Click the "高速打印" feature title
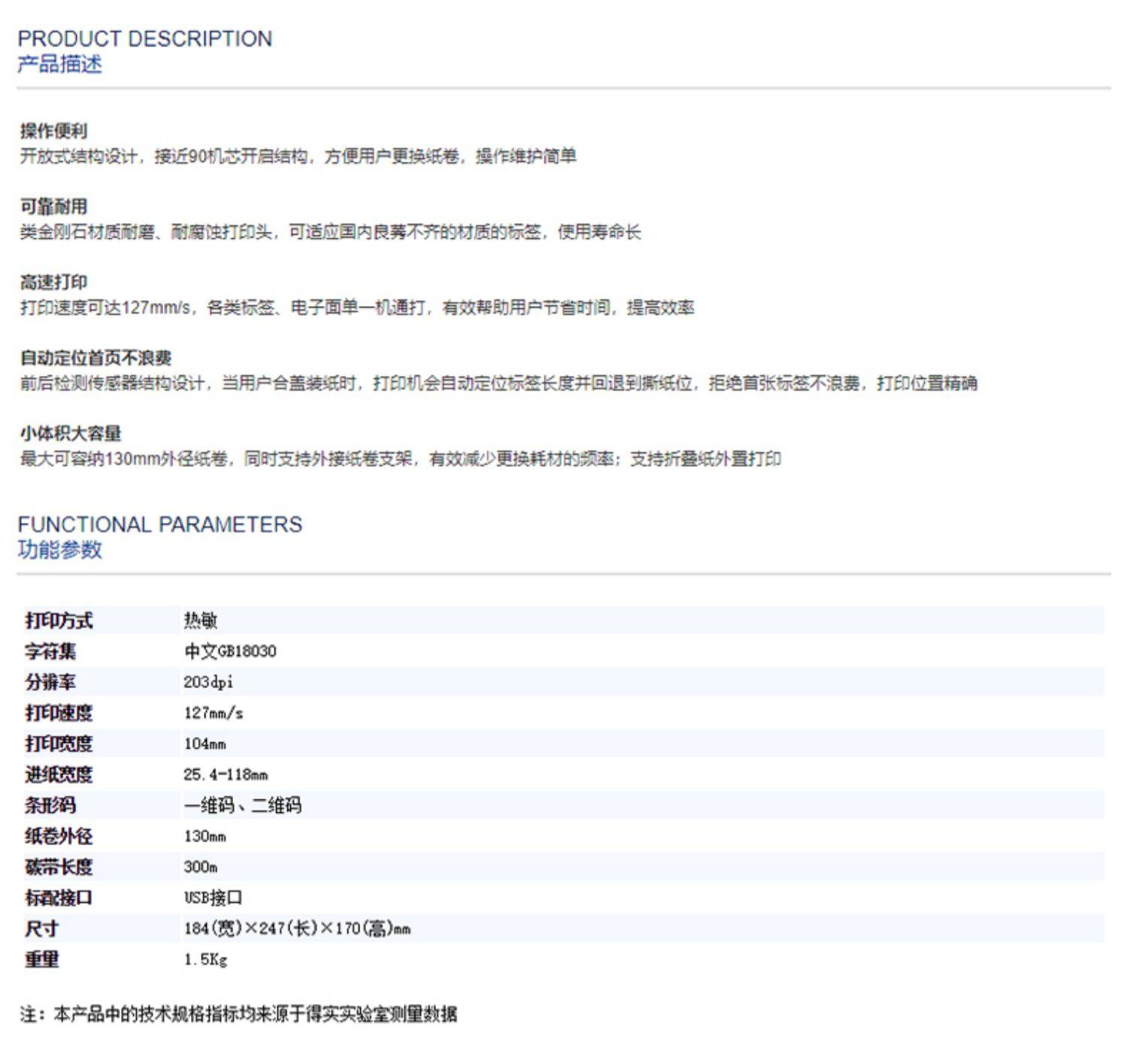 click(x=53, y=283)
